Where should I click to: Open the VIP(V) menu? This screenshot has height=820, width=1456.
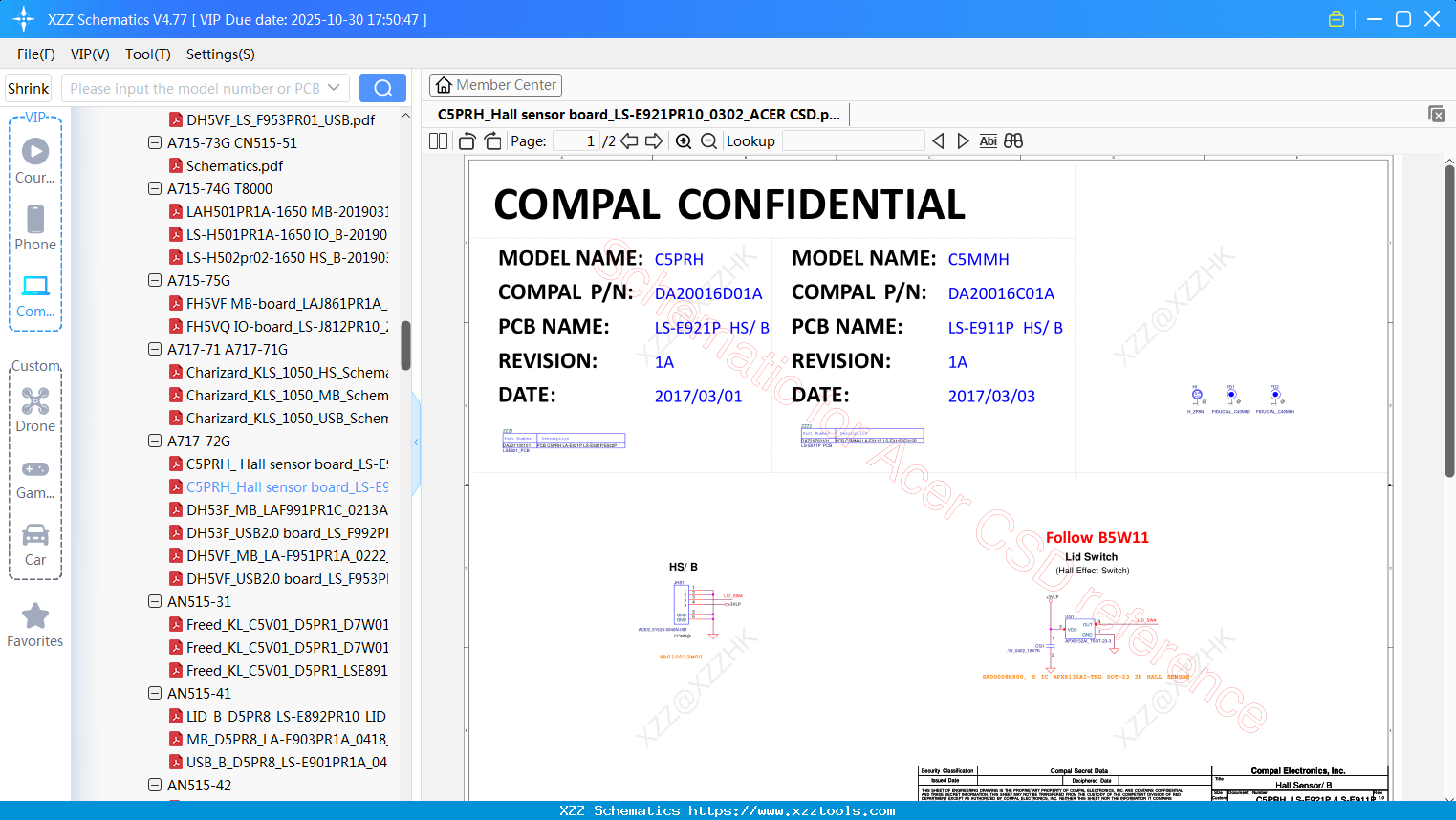tap(90, 54)
